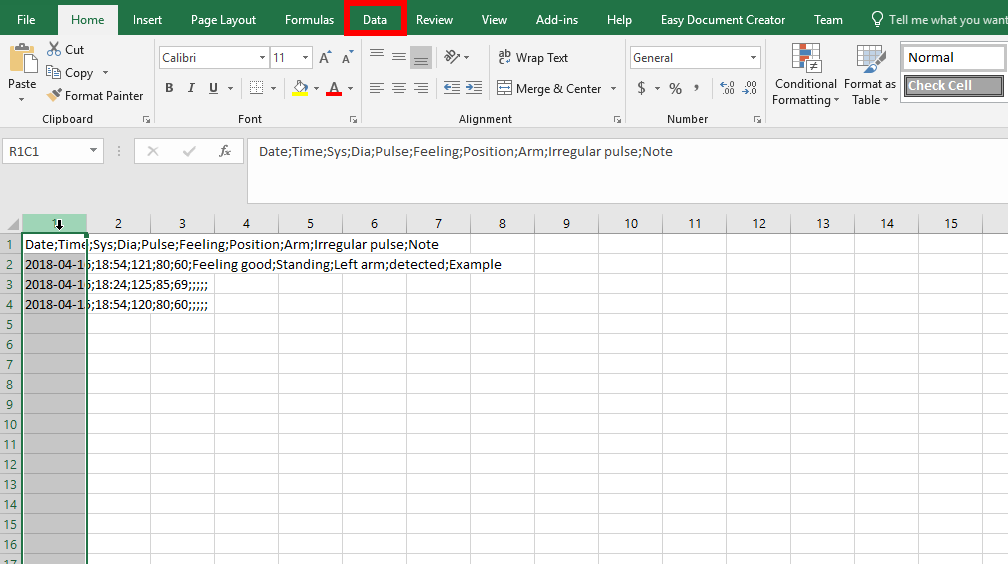Middle align cell contents
The width and height of the screenshot is (1008, 564).
tap(399, 58)
